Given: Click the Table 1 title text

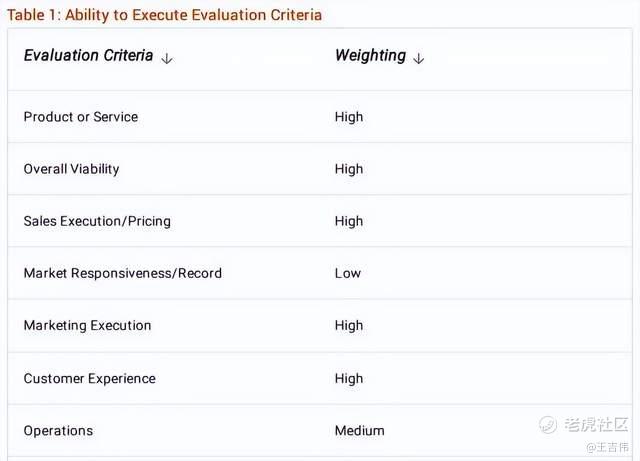Looking at the screenshot, I should 165,15.
